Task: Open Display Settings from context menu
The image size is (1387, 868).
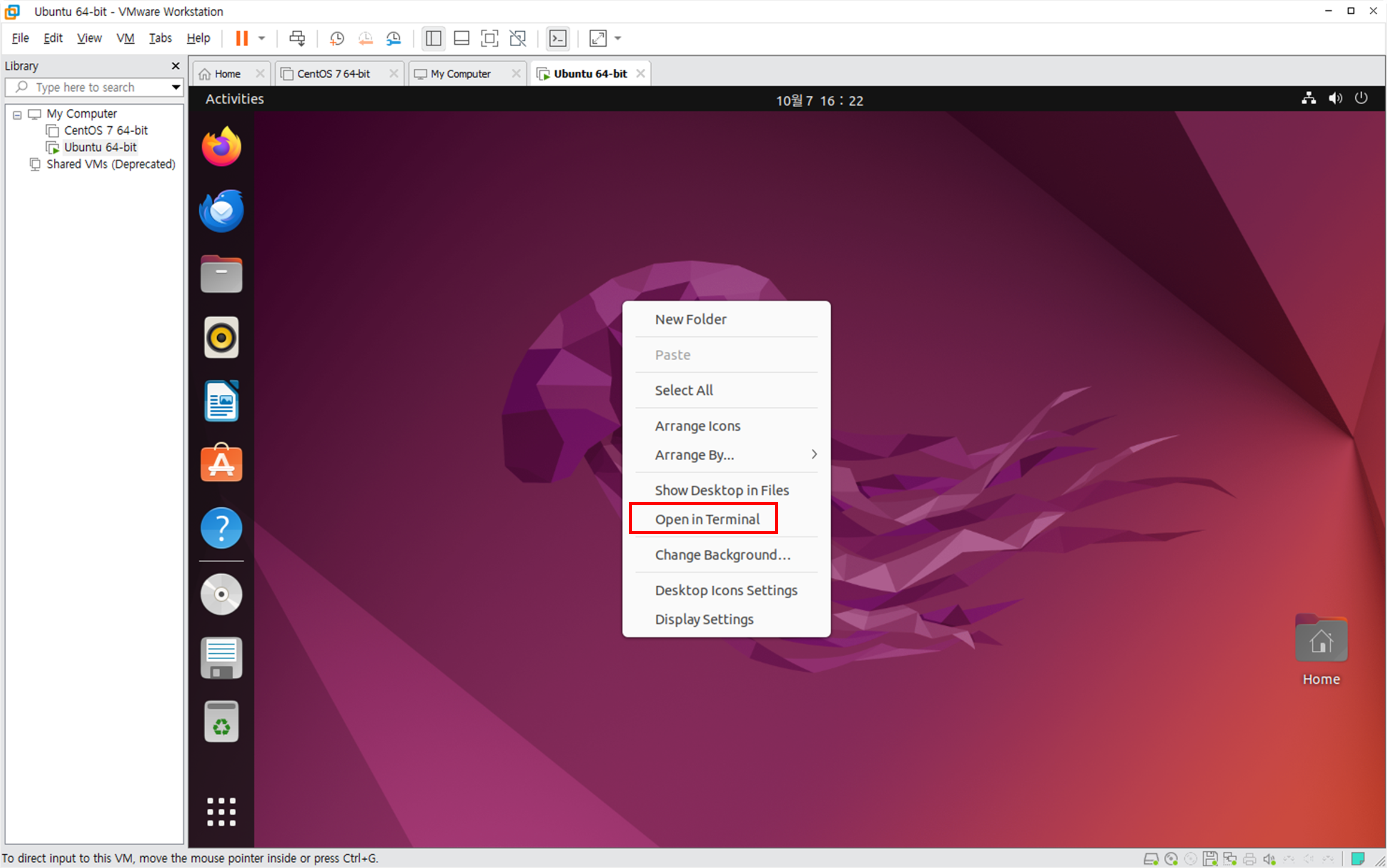Action: point(726,619)
